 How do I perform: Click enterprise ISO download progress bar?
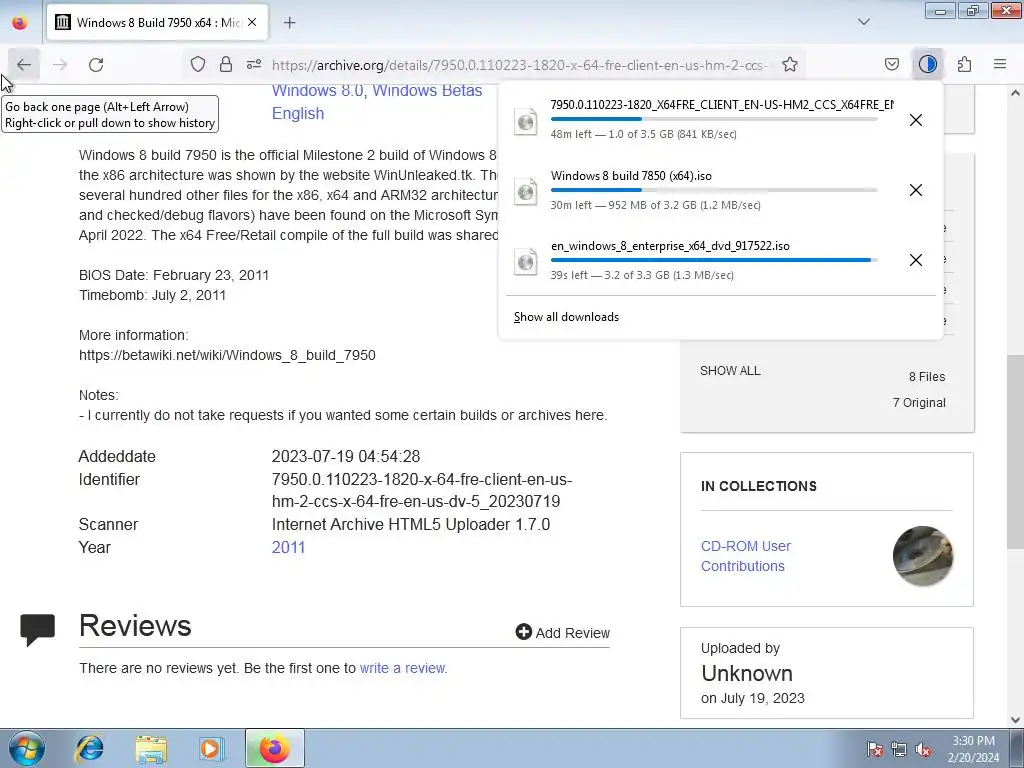click(714, 260)
